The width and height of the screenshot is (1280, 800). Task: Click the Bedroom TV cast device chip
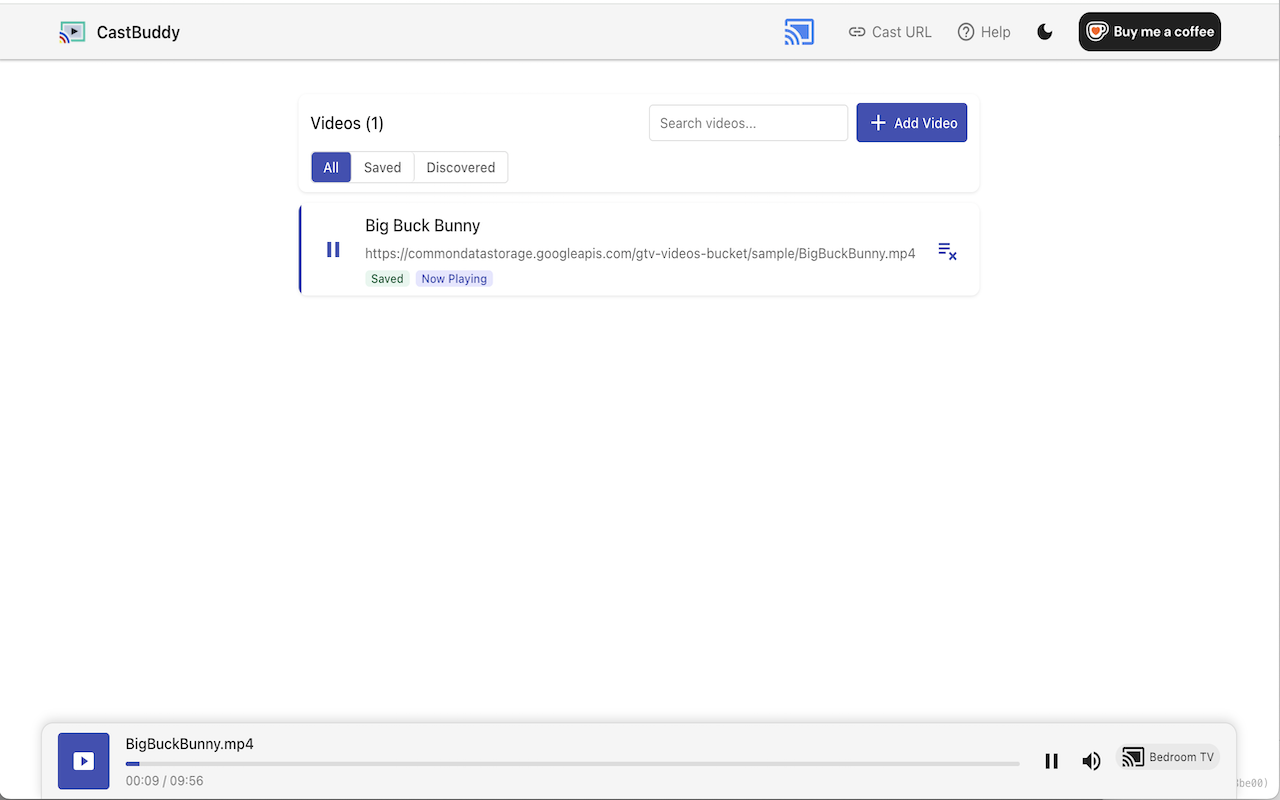point(1168,757)
